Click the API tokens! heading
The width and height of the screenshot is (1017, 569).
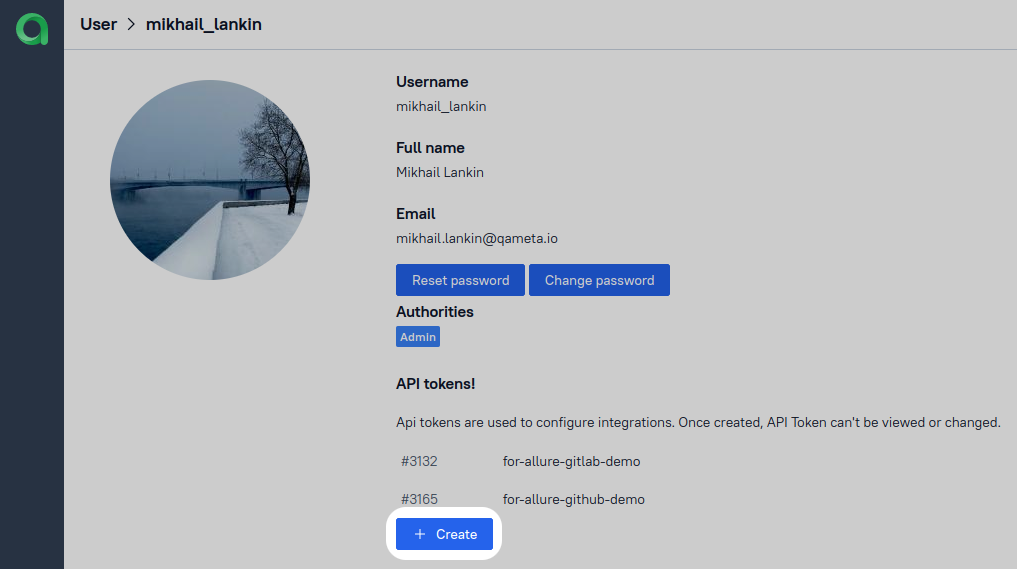(435, 384)
